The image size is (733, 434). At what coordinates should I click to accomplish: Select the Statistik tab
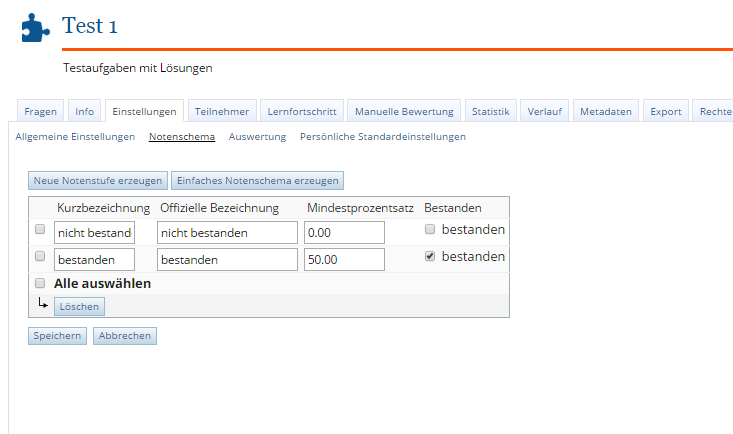coord(491,112)
